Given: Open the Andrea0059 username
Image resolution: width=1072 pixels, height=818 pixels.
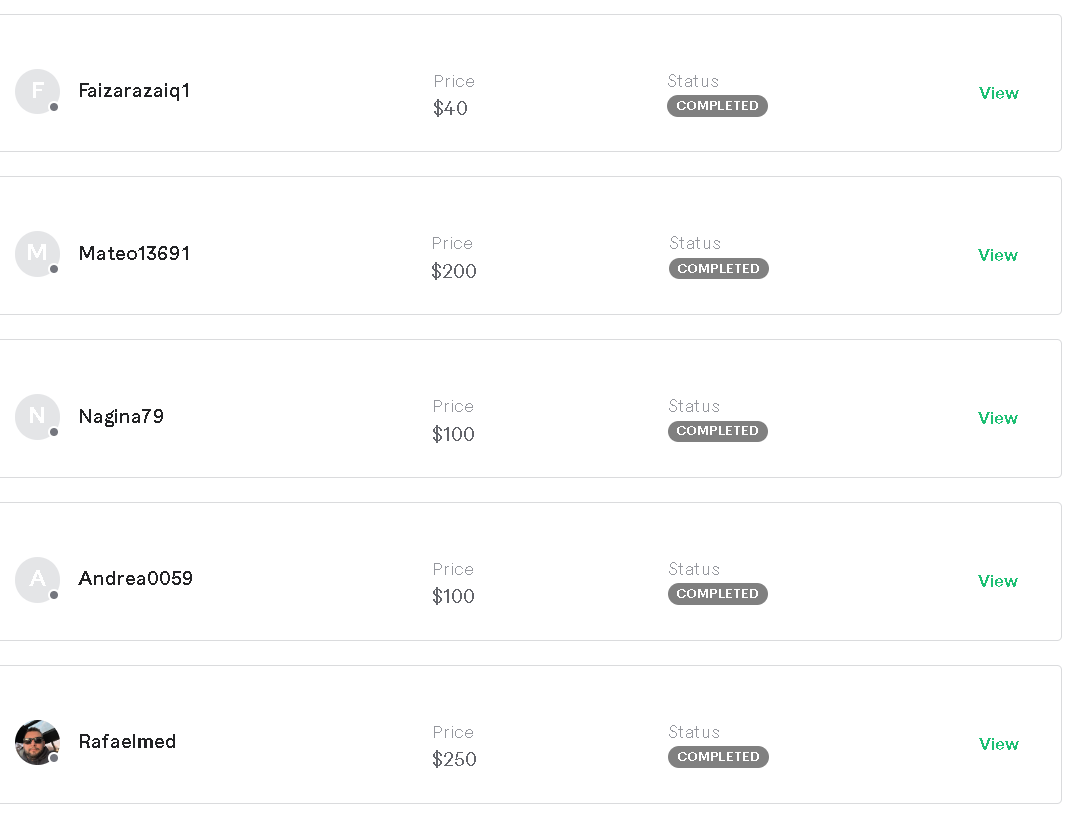Looking at the screenshot, I should pos(135,579).
